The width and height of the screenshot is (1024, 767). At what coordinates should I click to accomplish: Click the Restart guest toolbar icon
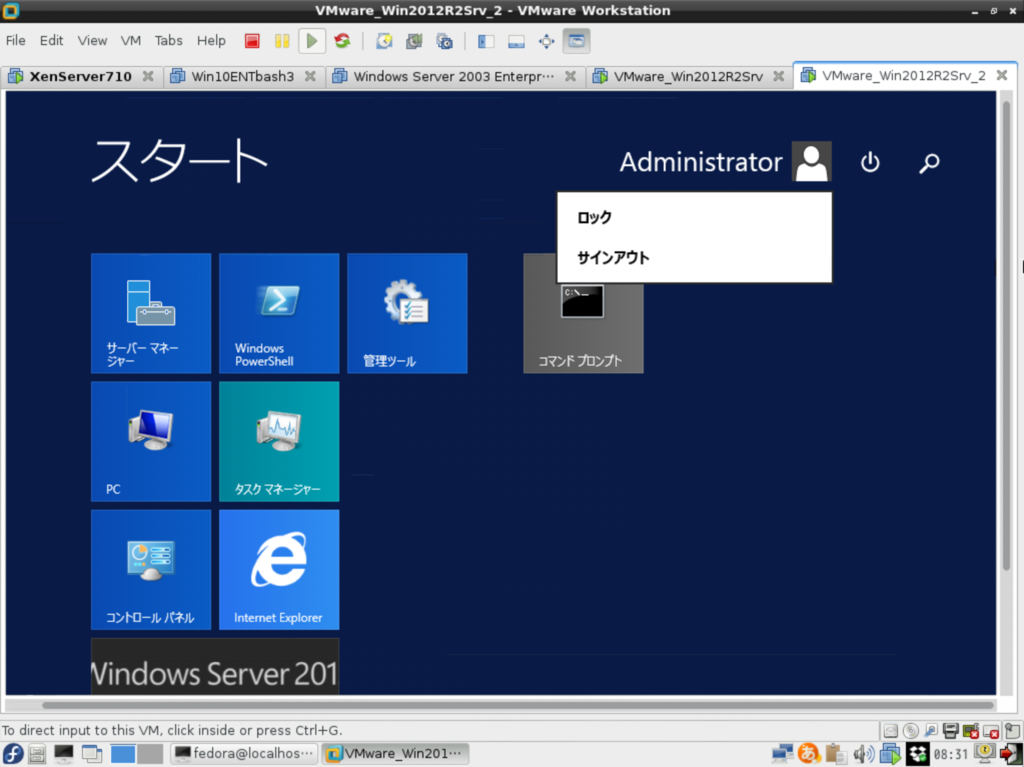[342, 41]
